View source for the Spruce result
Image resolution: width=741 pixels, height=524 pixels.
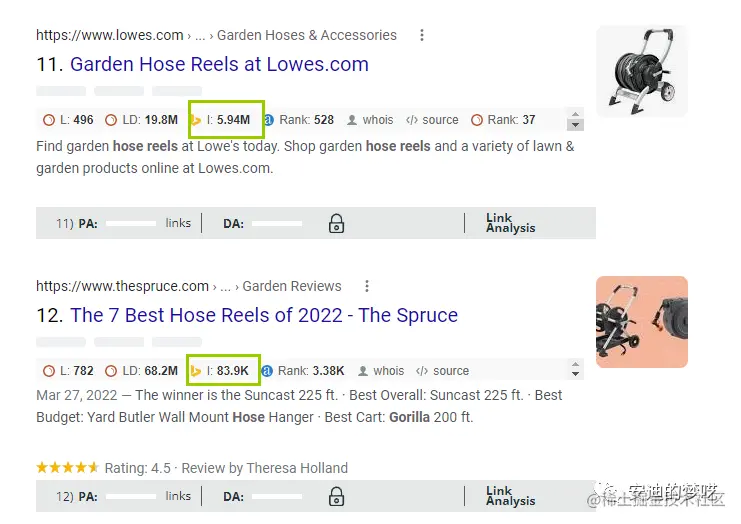[443, 371]
